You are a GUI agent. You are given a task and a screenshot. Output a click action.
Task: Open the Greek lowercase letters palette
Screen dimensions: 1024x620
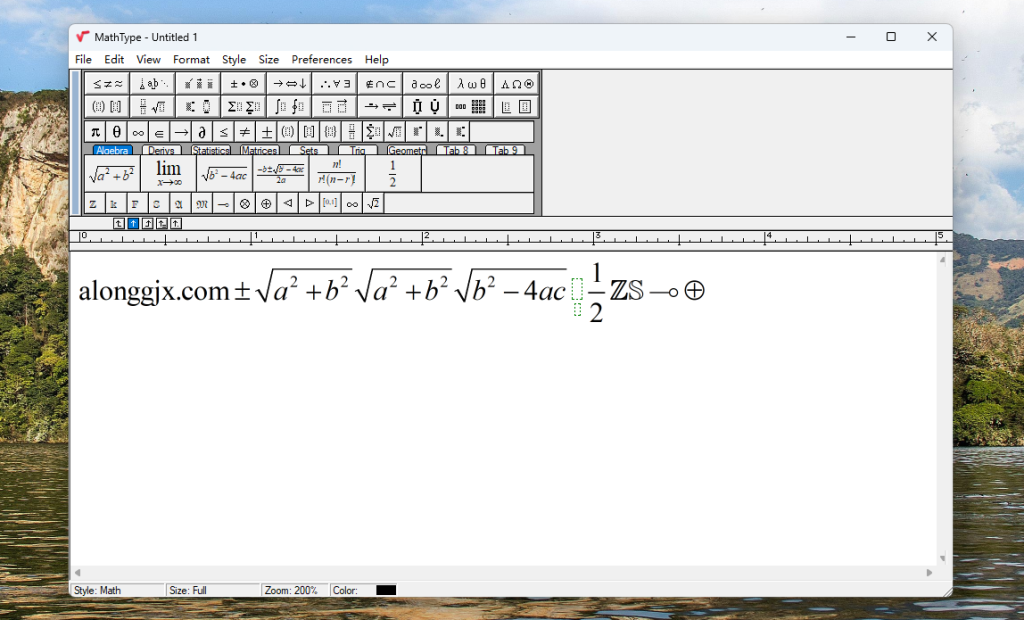[x=471, y=84]
